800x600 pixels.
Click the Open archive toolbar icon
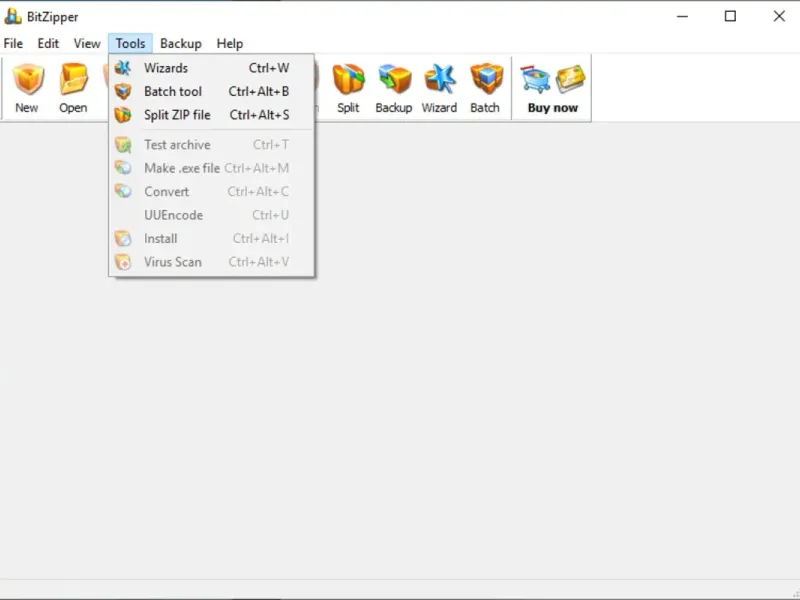(73, 79)
